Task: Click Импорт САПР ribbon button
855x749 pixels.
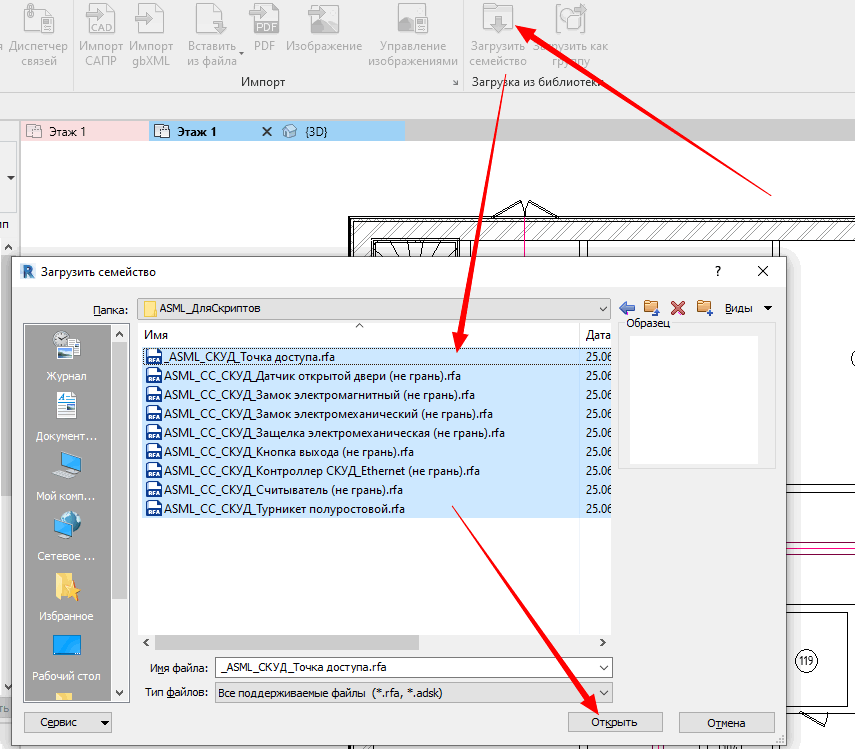Action: (101, 35)
